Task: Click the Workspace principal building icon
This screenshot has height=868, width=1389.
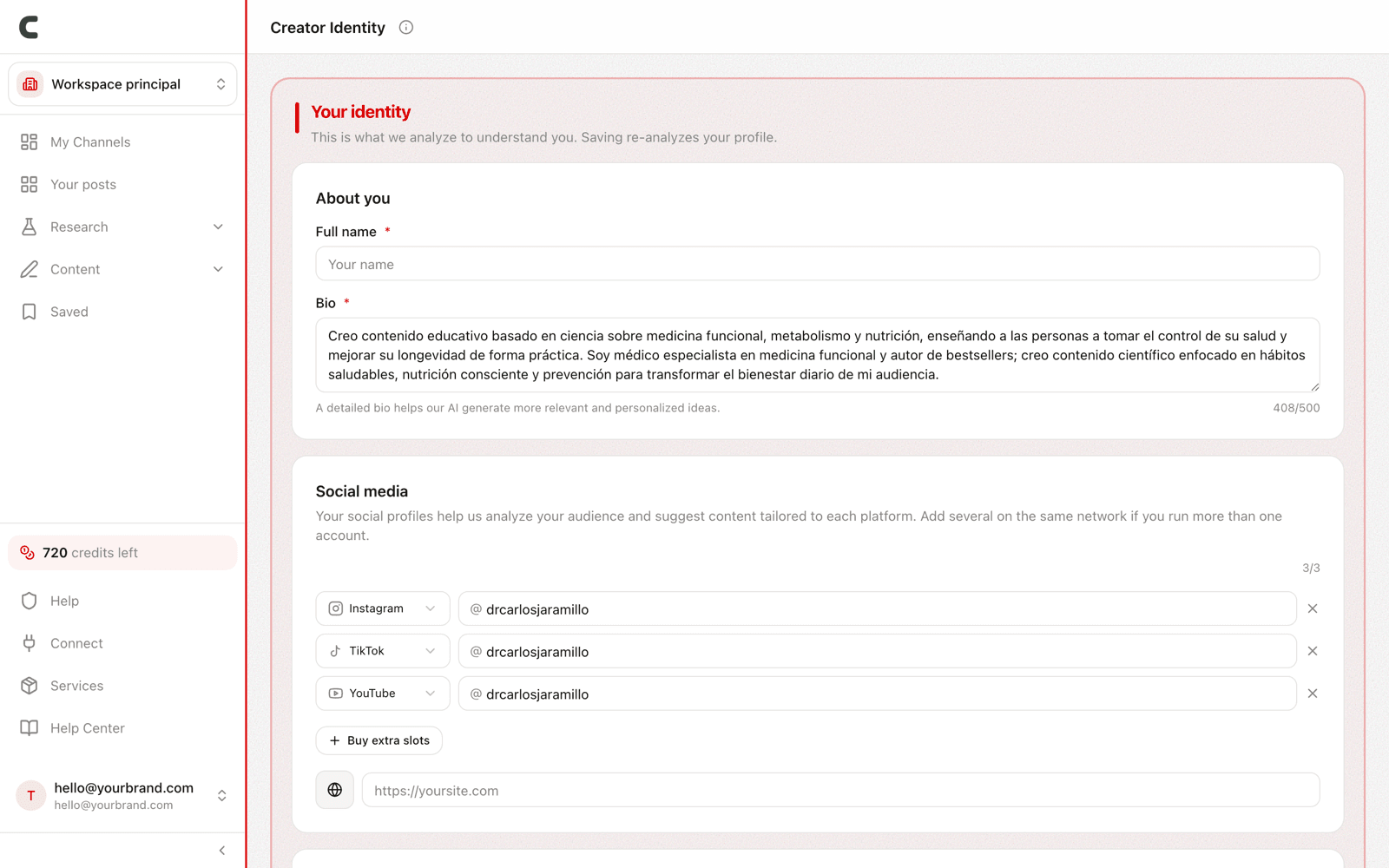Action: [x=30, y=84]
